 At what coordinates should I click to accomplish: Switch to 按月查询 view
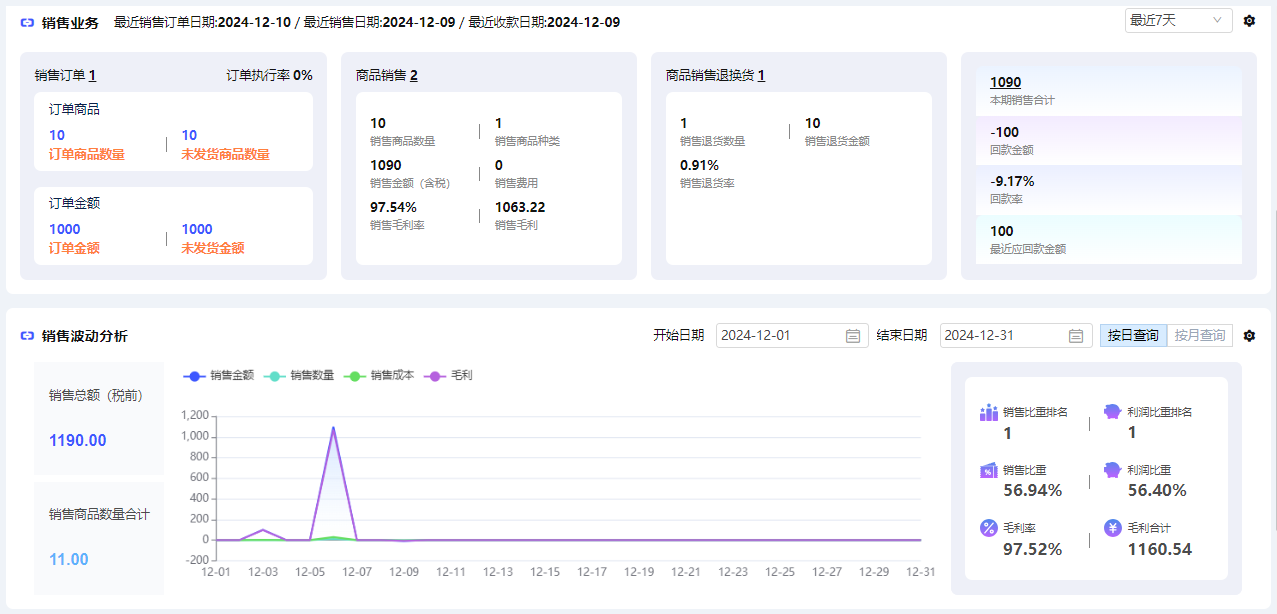tap(1199, 336)
